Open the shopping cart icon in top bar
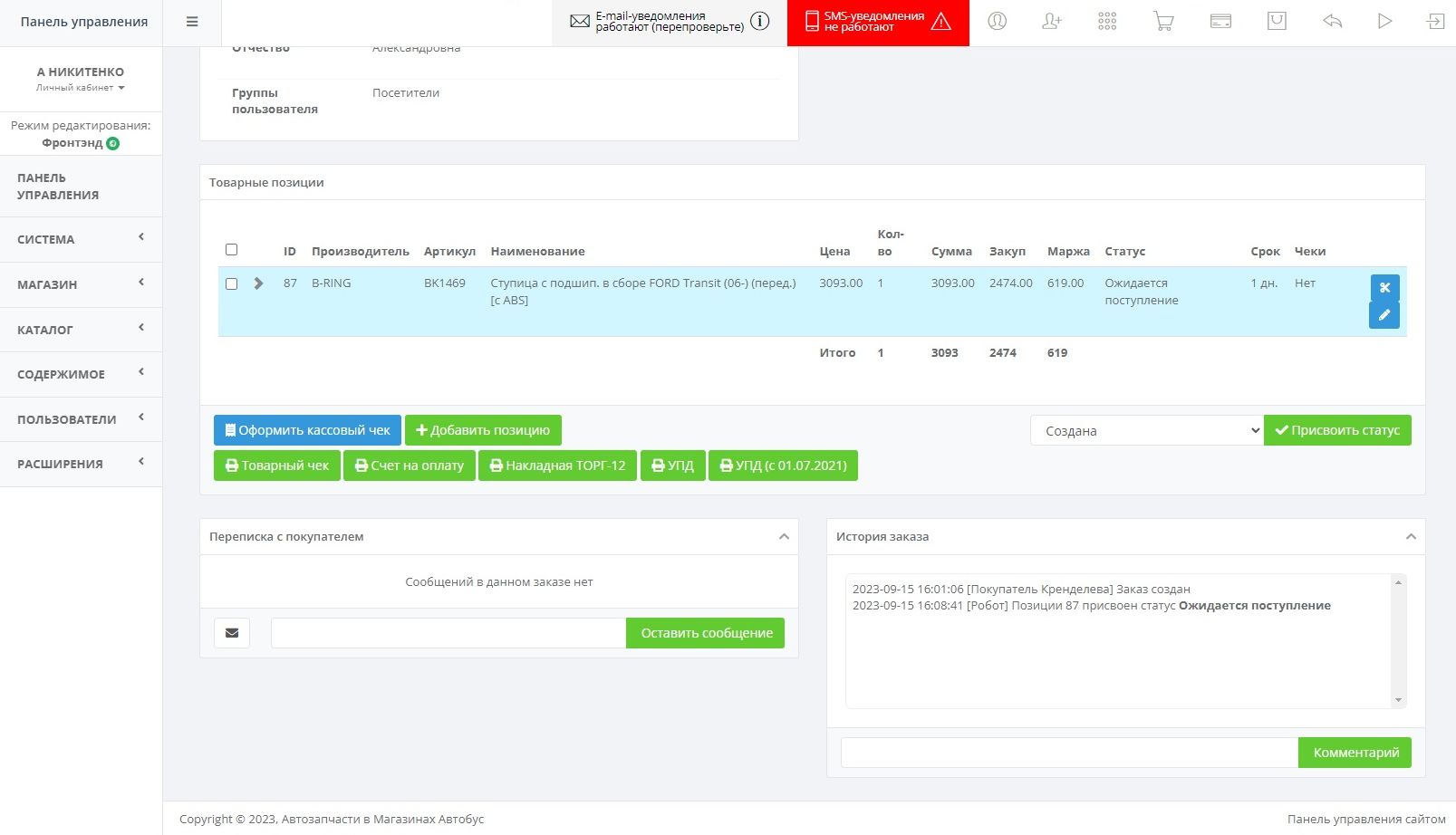This screenshot has width=1456, height=835. coord(1163,22)
